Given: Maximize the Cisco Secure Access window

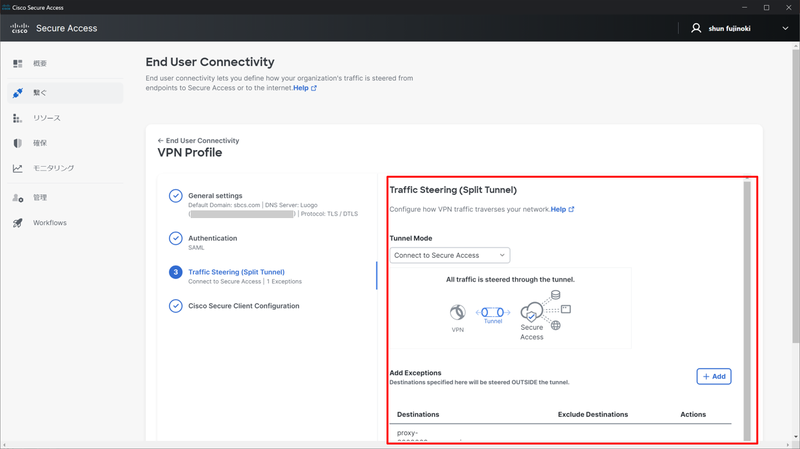Looking at the screenshot, I should pos(766,8).
